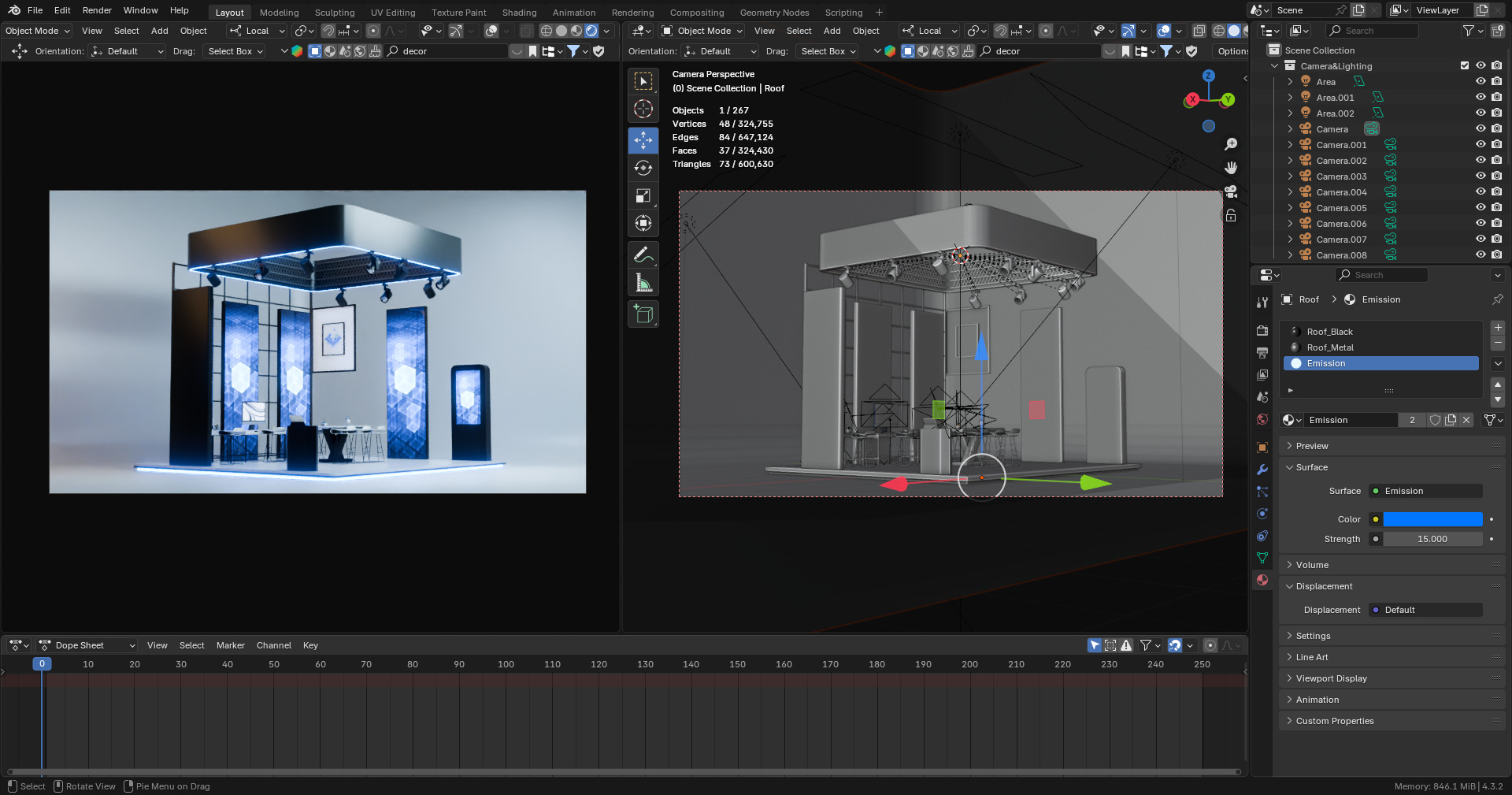Click the Select Box tool icon
This screenshot has width=1512, height=795.
point(643,81)
